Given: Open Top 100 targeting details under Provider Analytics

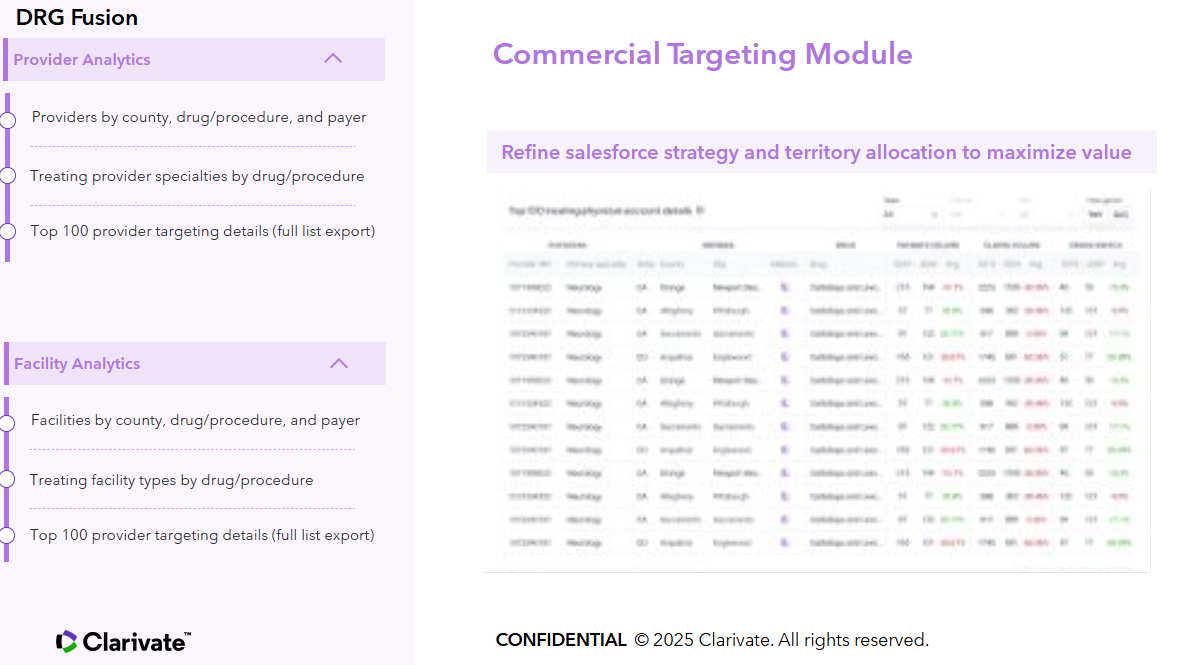Looking at the screenshot, I should coord(202,231).
